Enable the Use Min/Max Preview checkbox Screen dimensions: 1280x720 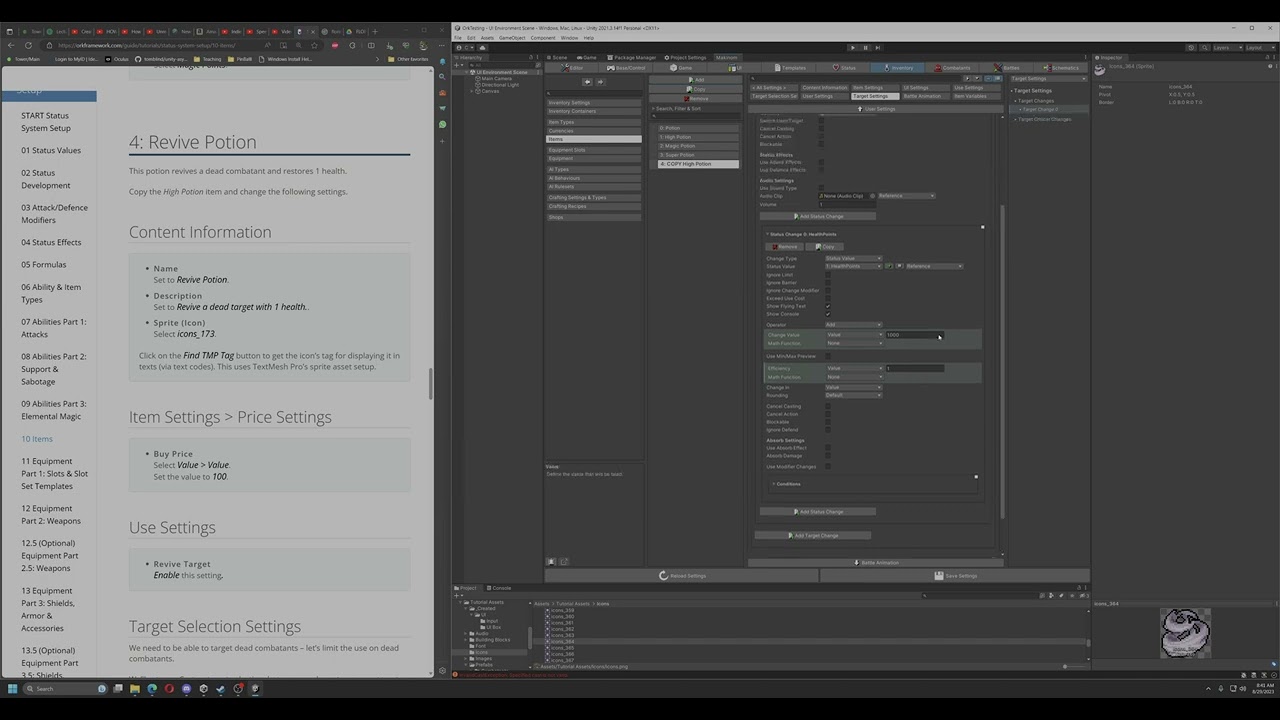(828, 356)
